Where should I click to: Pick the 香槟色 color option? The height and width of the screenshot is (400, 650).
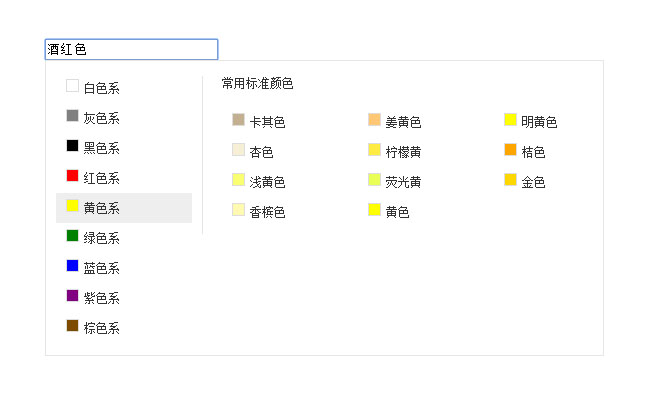pyautogui.click(x=259, y=212)
